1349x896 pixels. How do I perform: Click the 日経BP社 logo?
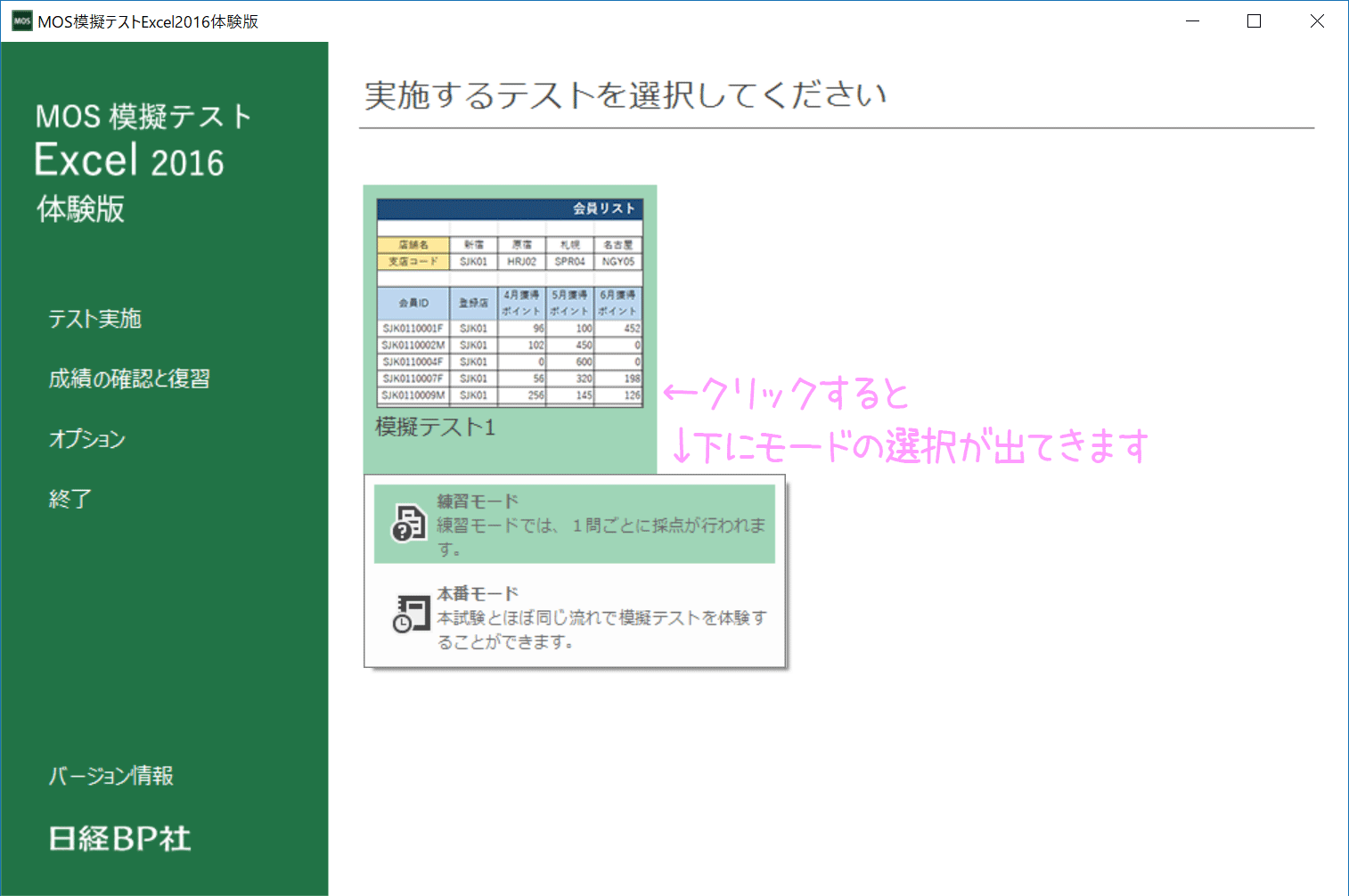coord(119,838)
